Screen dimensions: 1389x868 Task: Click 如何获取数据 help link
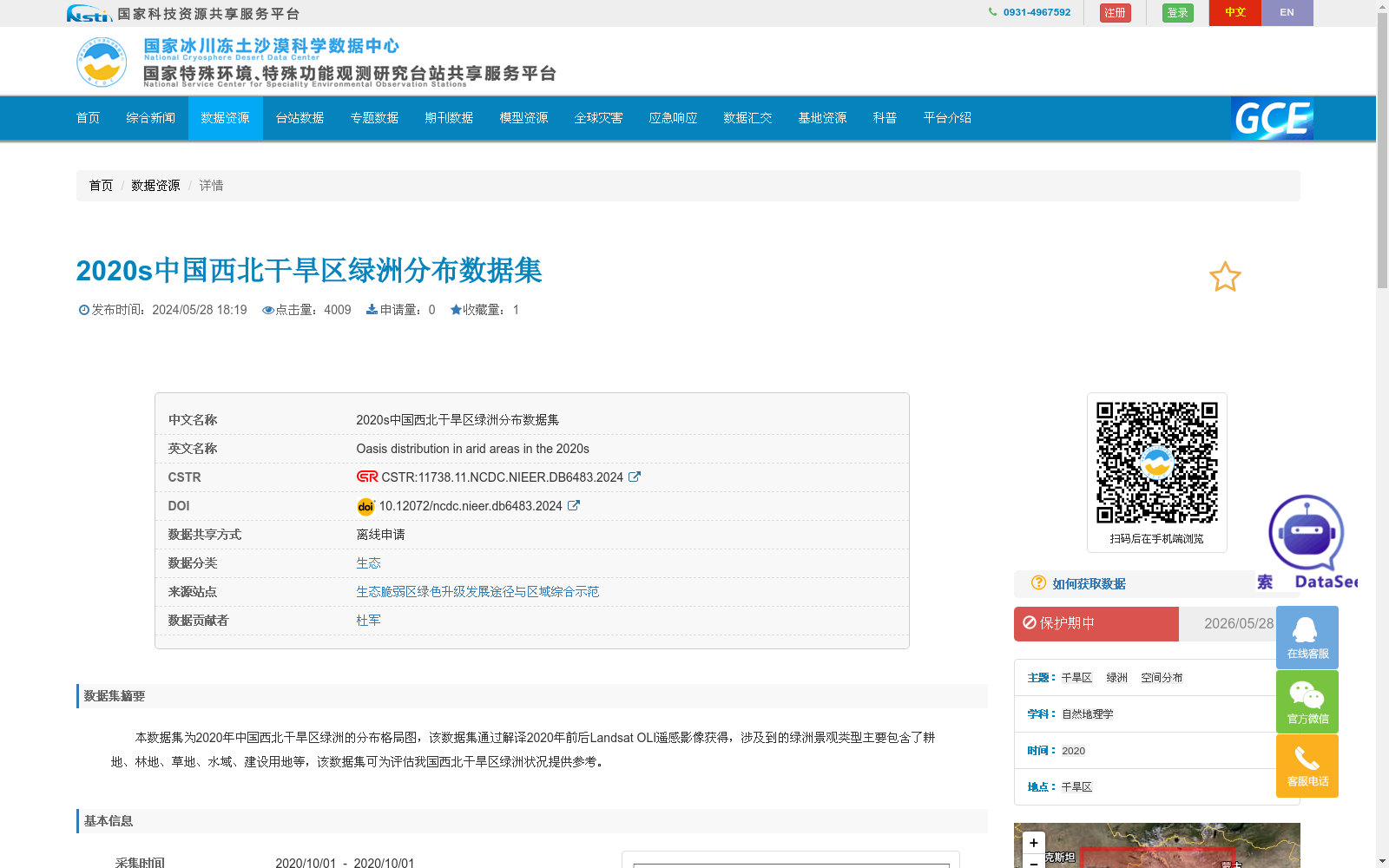pyautogui.click(x=1089, y=584)
